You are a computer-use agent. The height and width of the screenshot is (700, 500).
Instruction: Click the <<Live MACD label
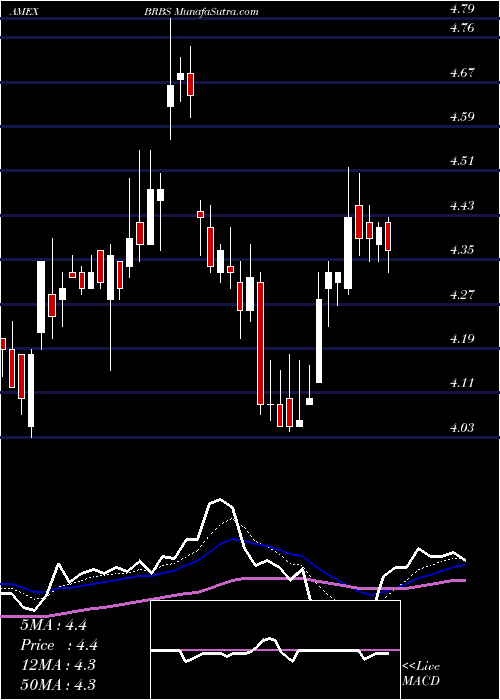(x=421, y=674)
